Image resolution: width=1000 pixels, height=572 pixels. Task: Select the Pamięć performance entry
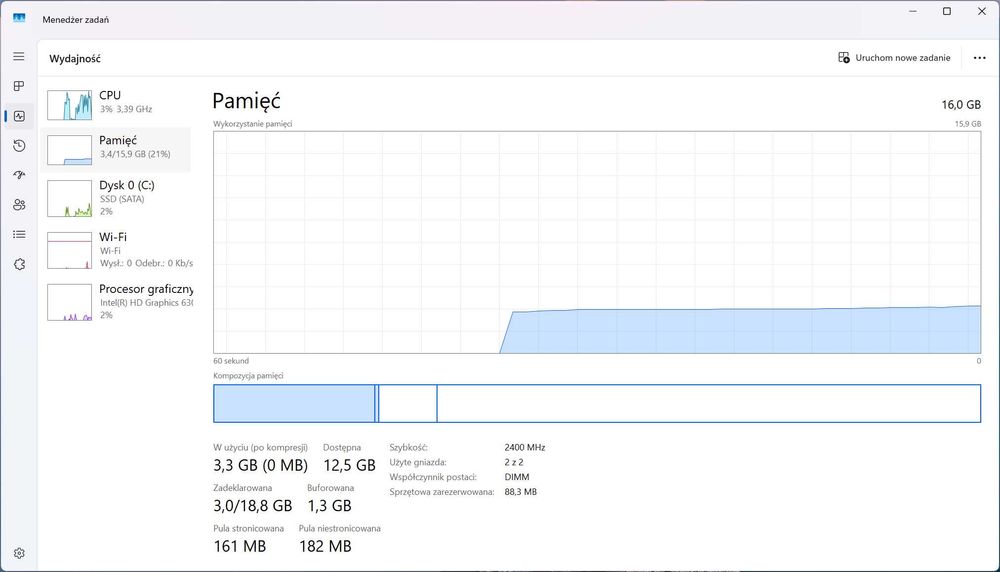(116, 149)
